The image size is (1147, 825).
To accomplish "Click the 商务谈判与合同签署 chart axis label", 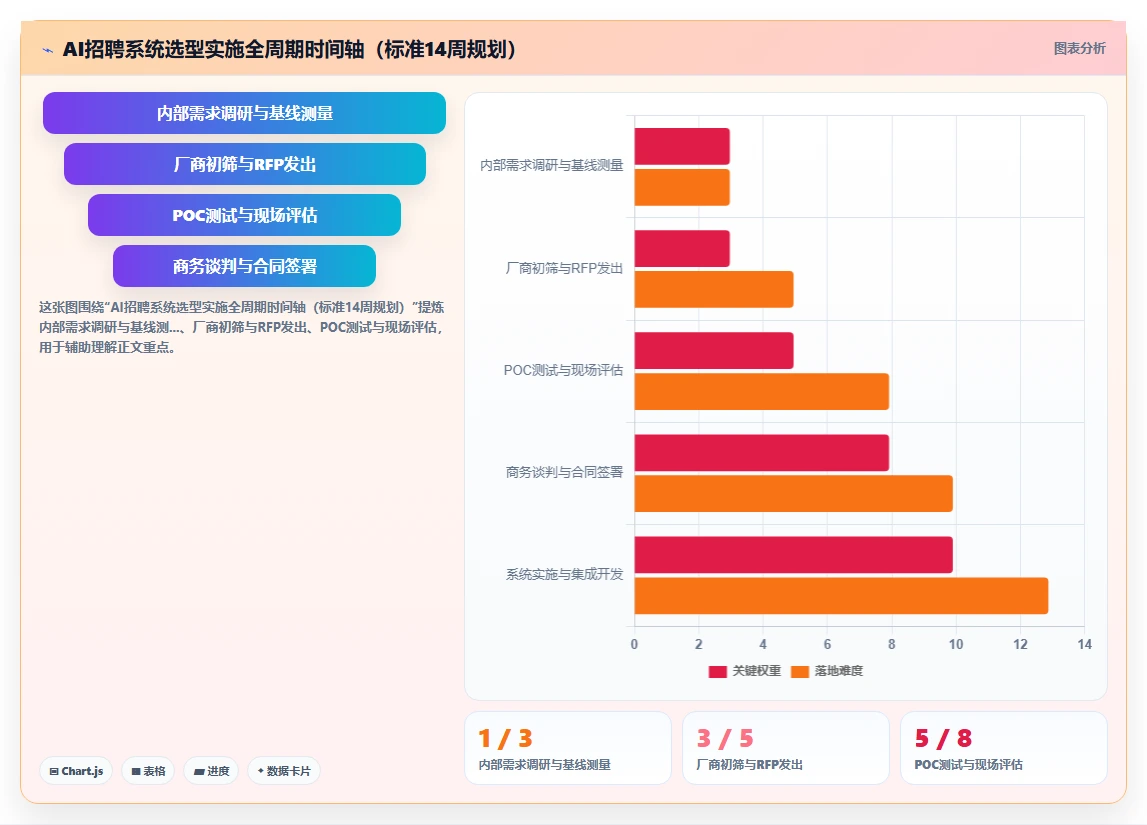I will [564, 472].
